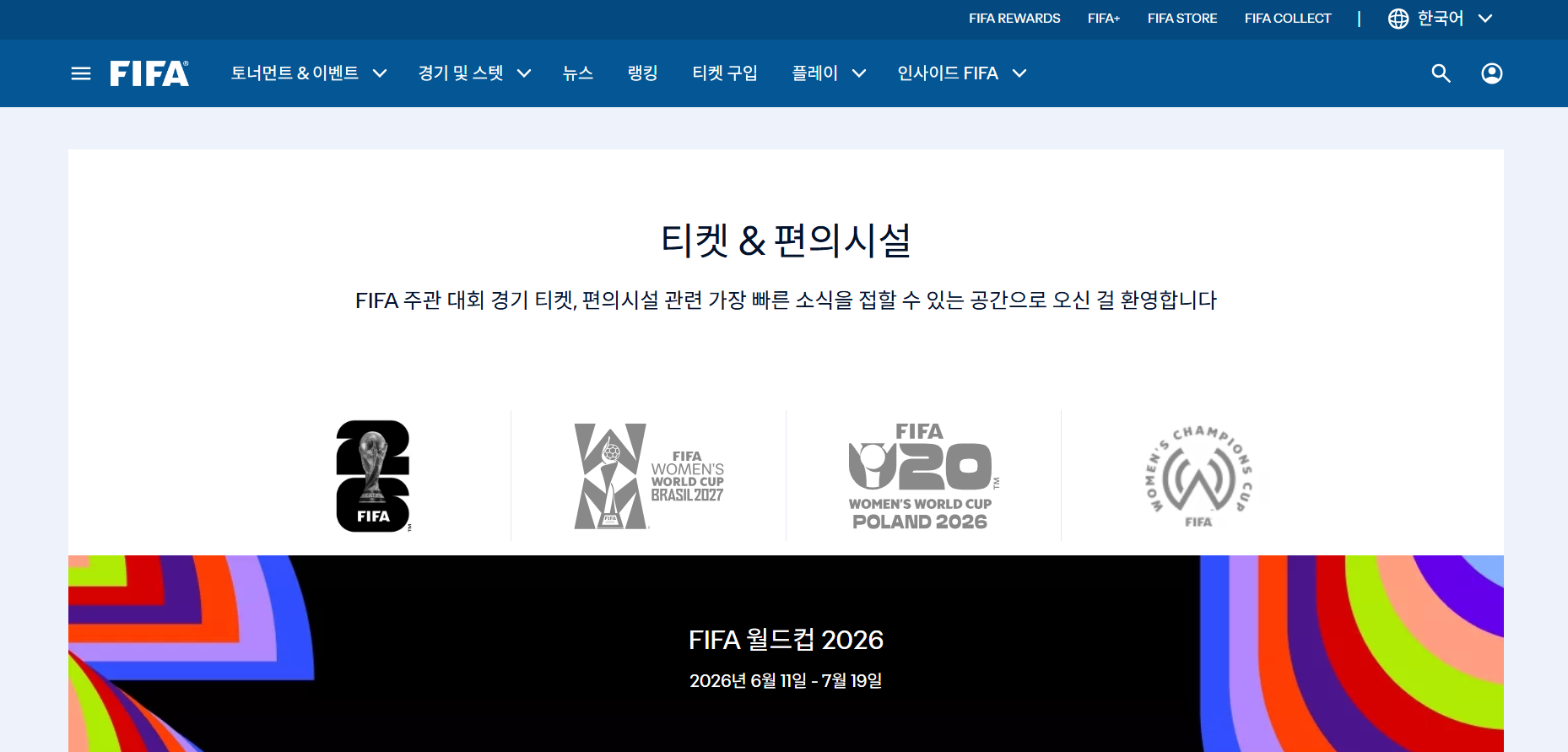
Task: Open the hamburger menu icon
Action: 81,73
